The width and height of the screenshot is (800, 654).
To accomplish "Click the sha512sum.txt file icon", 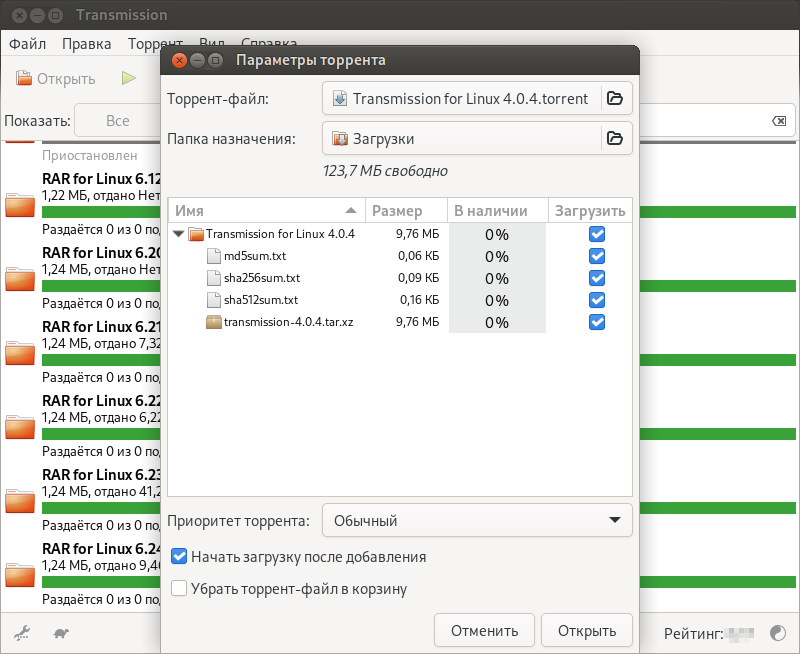I will point(214,300).
